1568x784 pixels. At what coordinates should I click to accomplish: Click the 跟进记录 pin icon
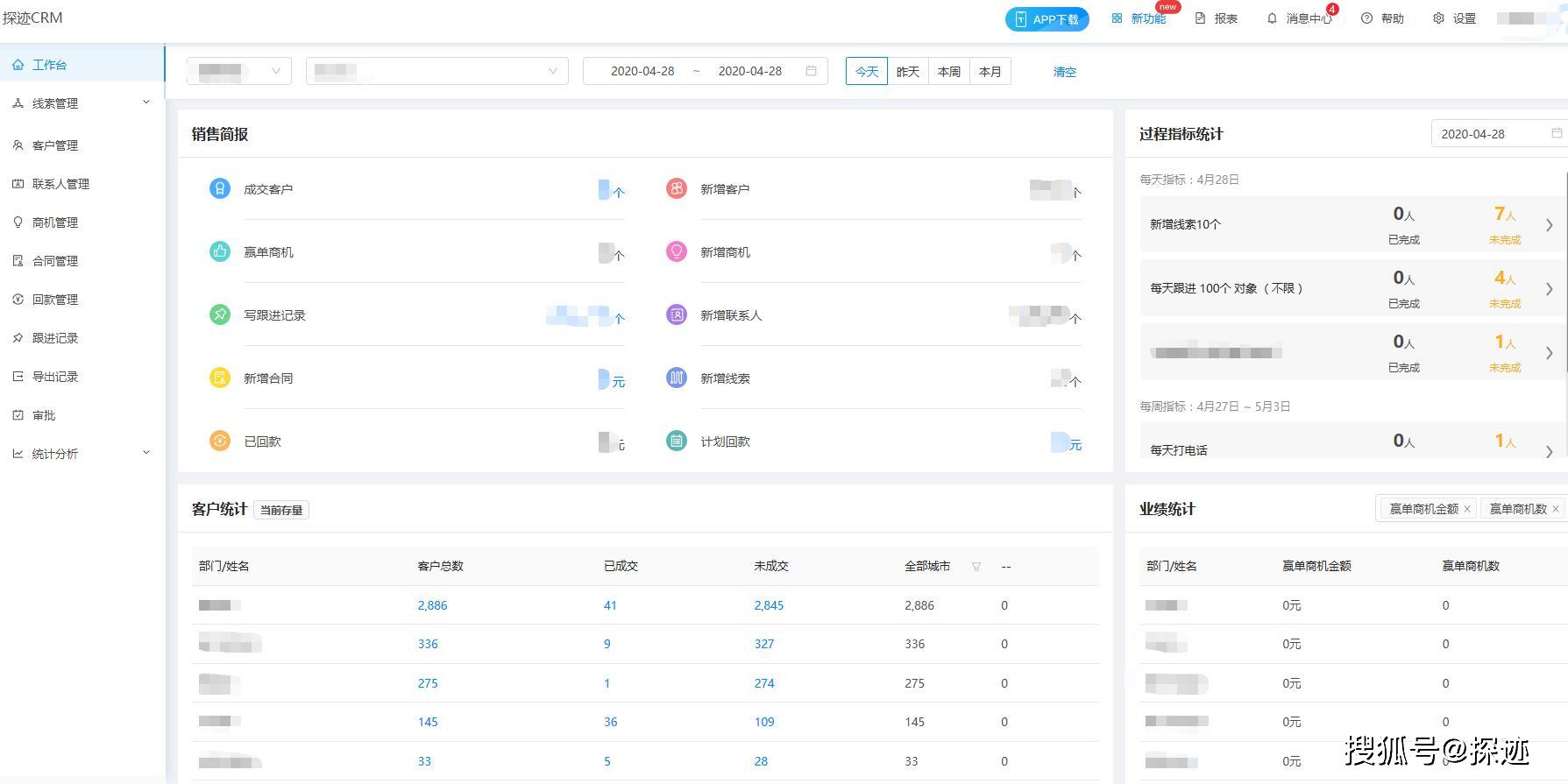click(18, 338)
